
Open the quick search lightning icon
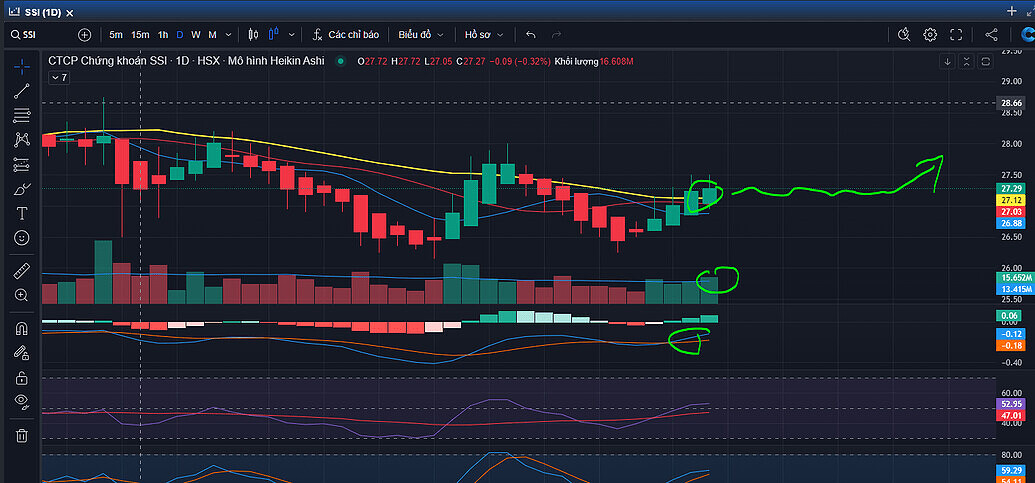point(904,35)
